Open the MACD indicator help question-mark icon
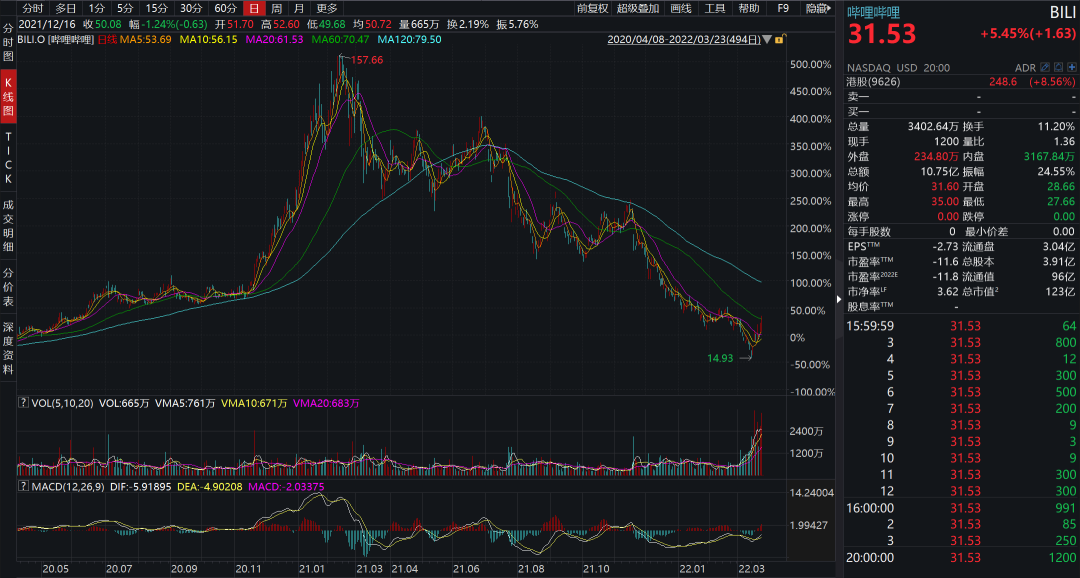 point(23,486)
